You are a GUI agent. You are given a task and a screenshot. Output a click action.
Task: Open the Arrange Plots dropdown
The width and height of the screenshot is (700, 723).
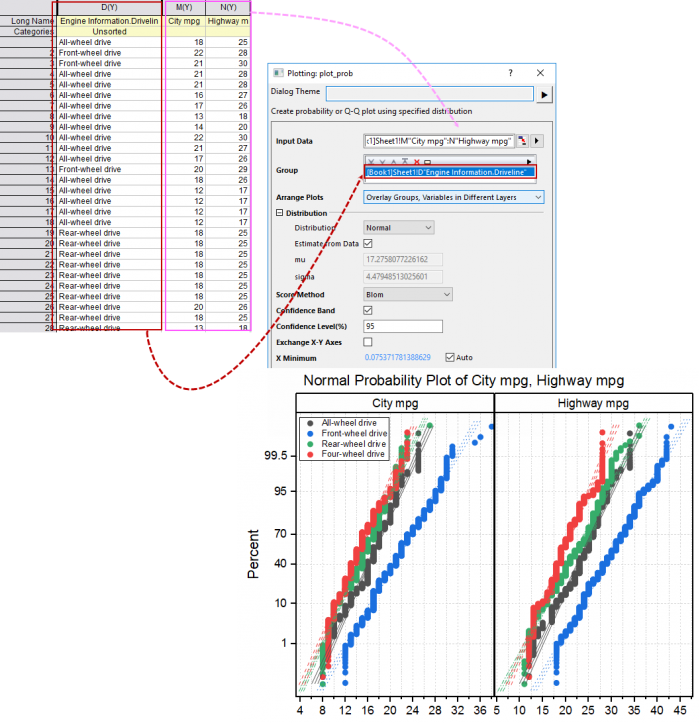(x=454, y=198)
